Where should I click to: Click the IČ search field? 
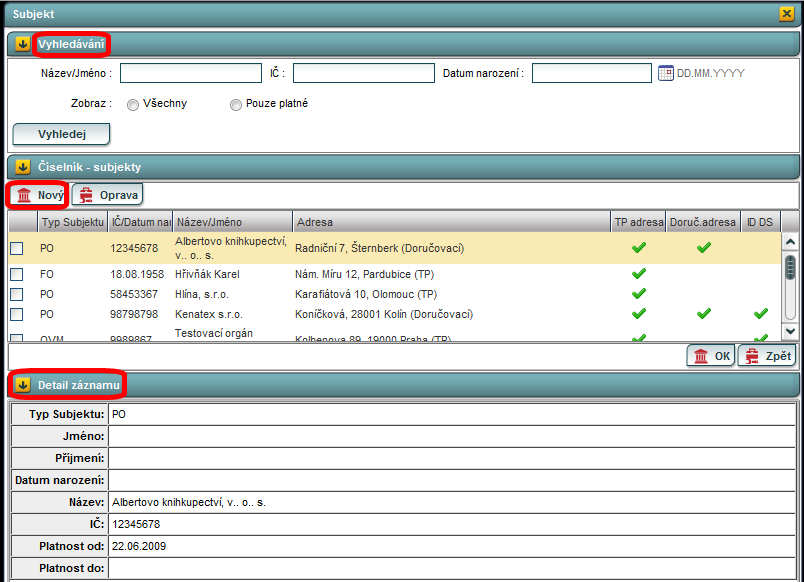[x=364, y=73]
